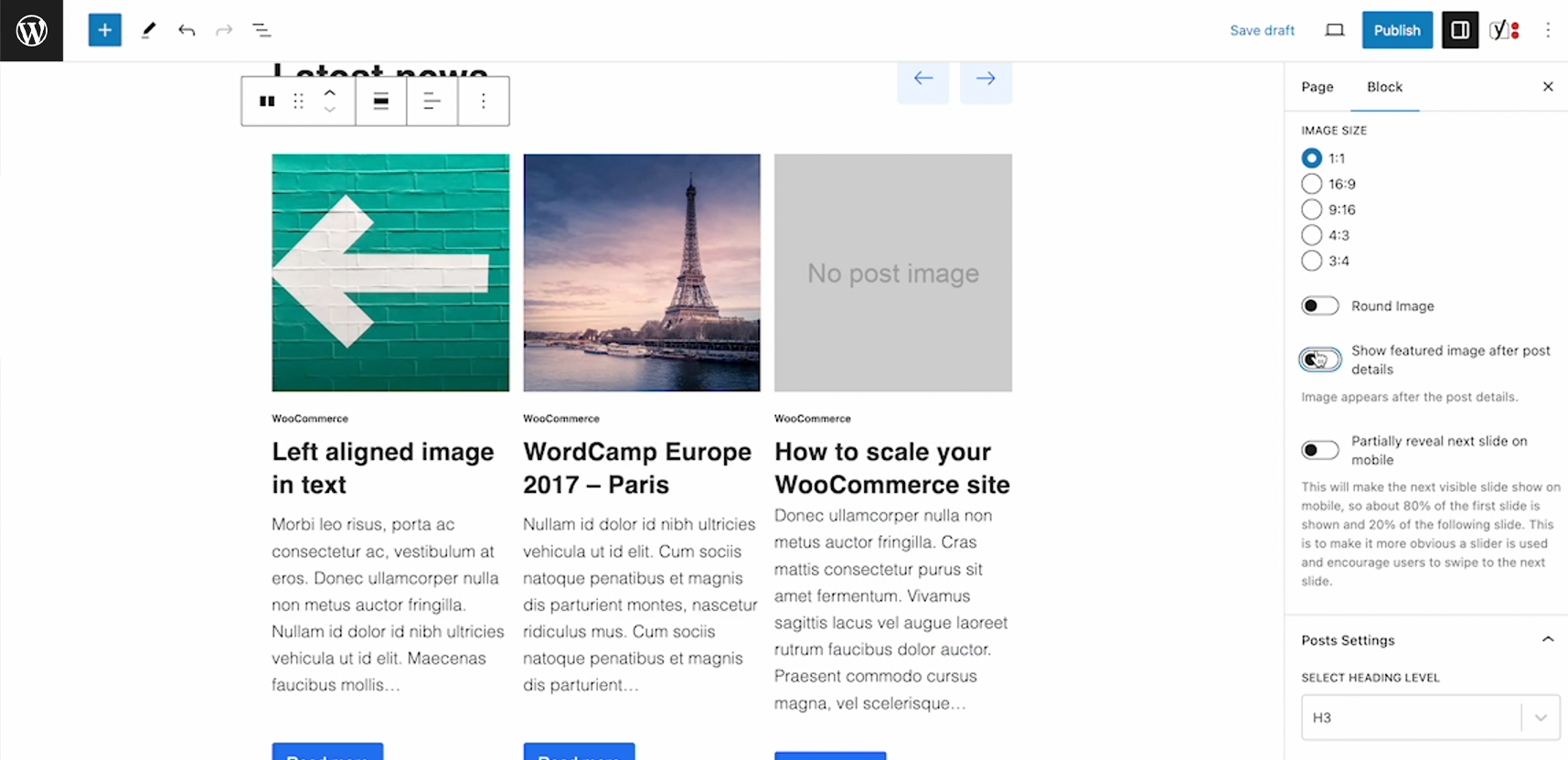Click Save draft
This screenshot has height=760, width=1568.
[1262, 30]
